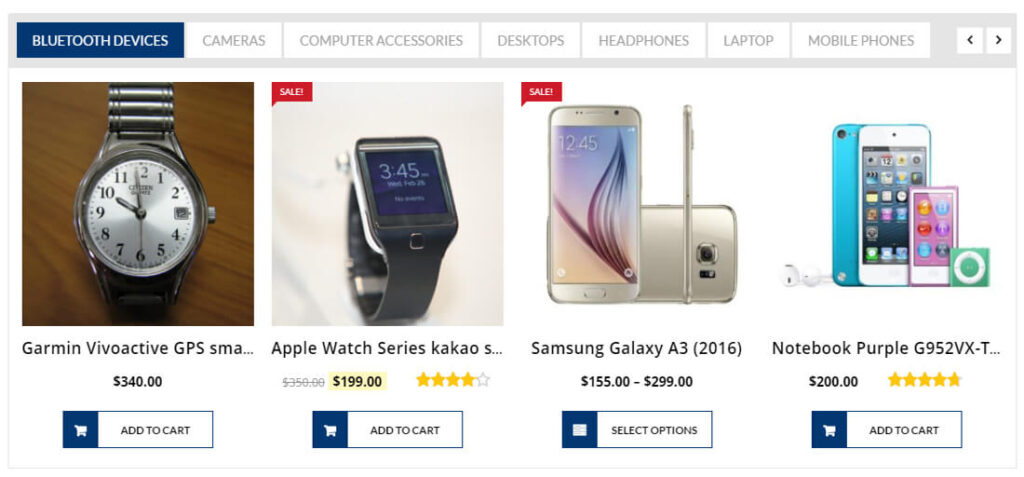Click Notebook Purple five-star rating
The width and height of the screenshot is (1024, 477).
(x=924, y=380)
